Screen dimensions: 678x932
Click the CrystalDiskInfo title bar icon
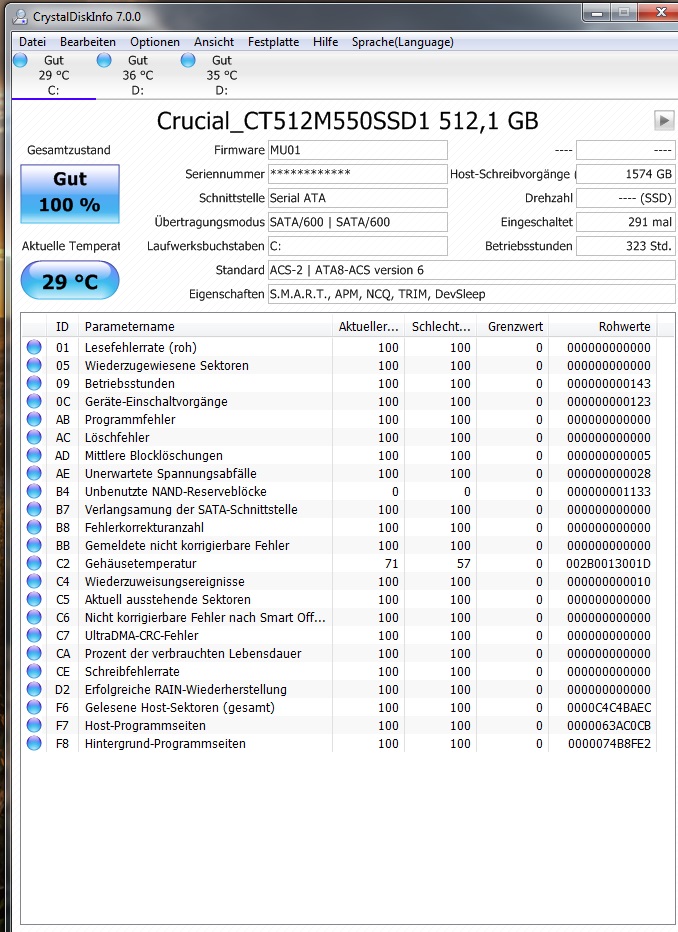coord(20,17)
